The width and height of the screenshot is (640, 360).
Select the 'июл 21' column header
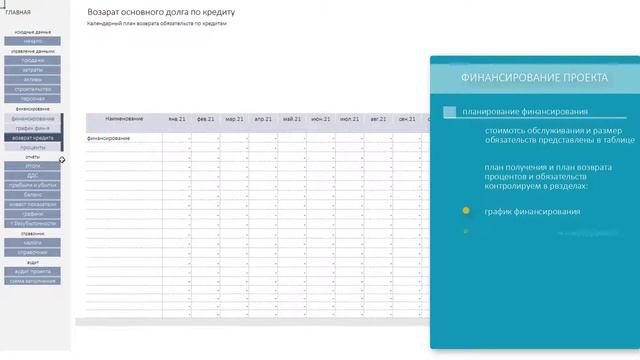pyautogui.click(x=349, y=119)
